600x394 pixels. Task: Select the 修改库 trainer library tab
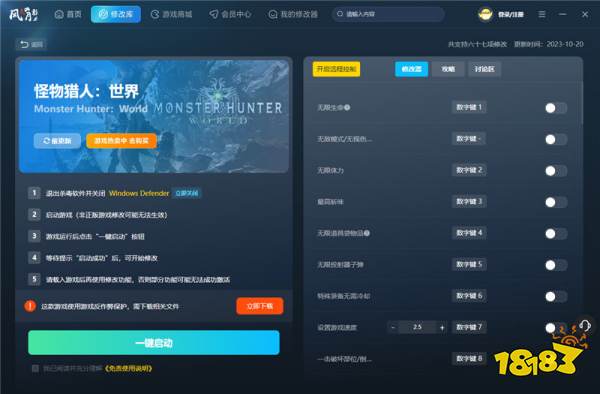click(x=116, y=15)
